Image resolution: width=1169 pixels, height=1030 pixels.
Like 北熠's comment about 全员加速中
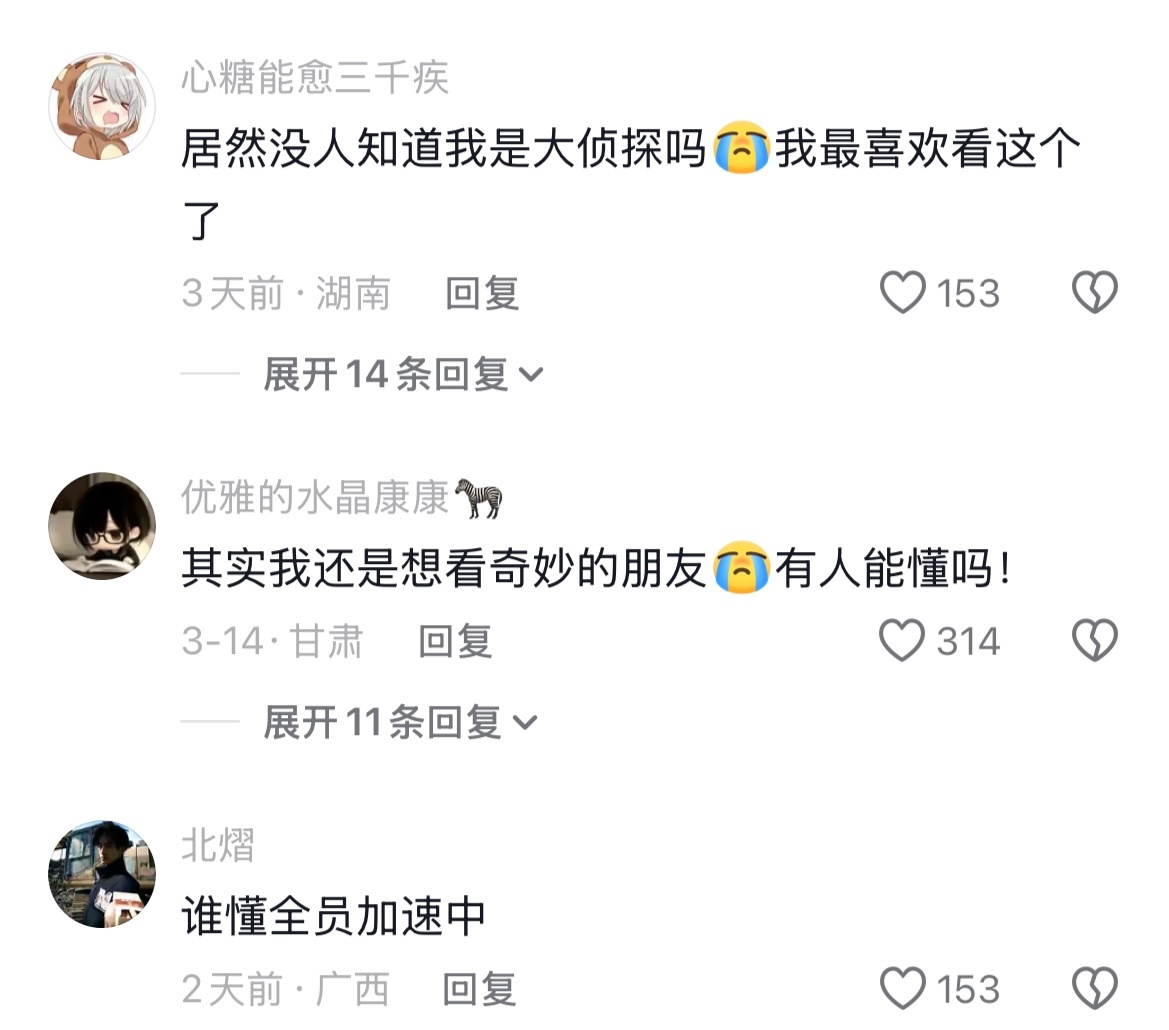click(902, 988)
